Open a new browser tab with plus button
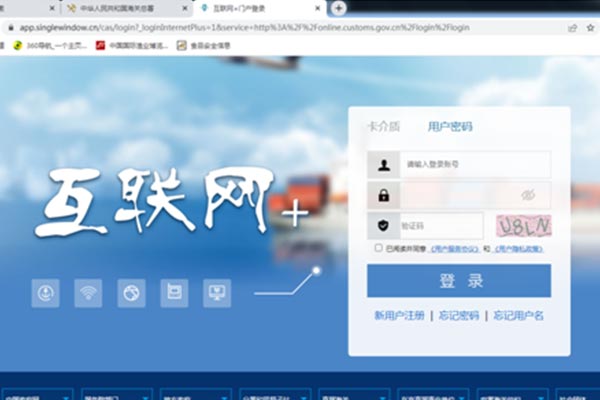This screenshot has width=600, height=400. tap(338, 8)
